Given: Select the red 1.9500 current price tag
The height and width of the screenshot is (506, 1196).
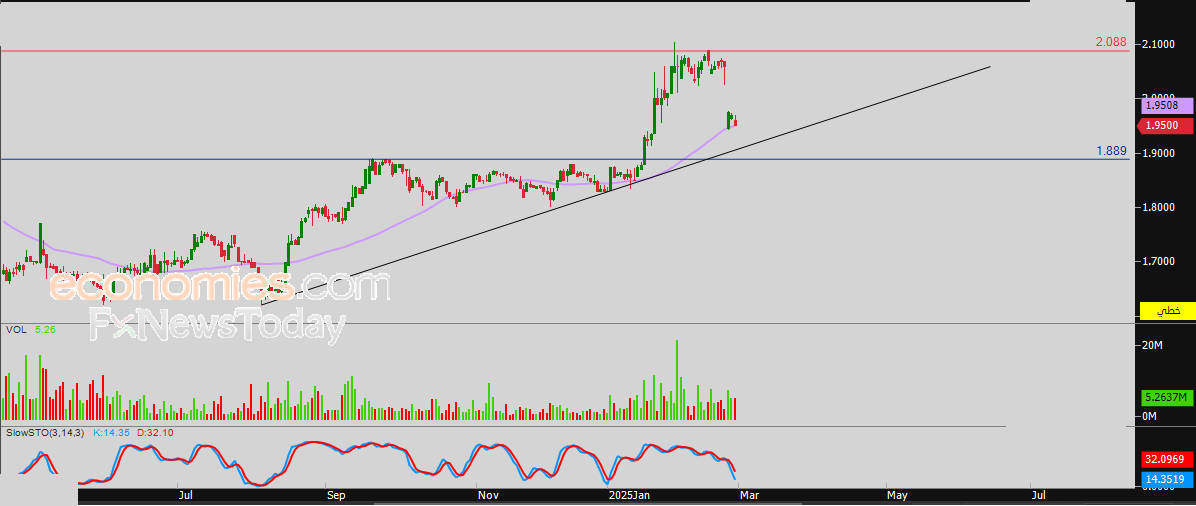Looking at the screenshot, I should tap(1165, 126).
